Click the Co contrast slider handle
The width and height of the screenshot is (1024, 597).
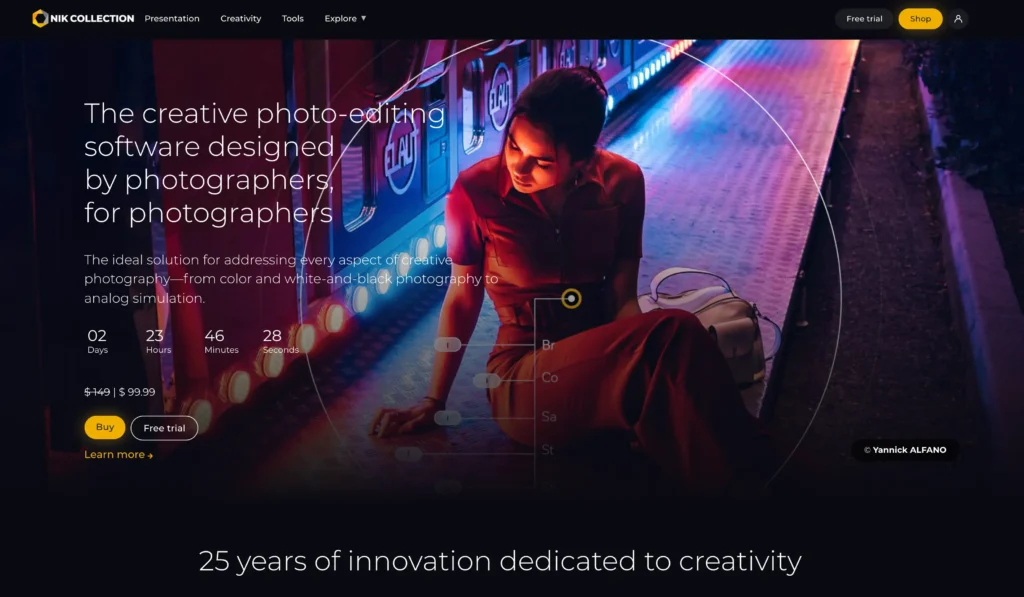tap(487, 379)
